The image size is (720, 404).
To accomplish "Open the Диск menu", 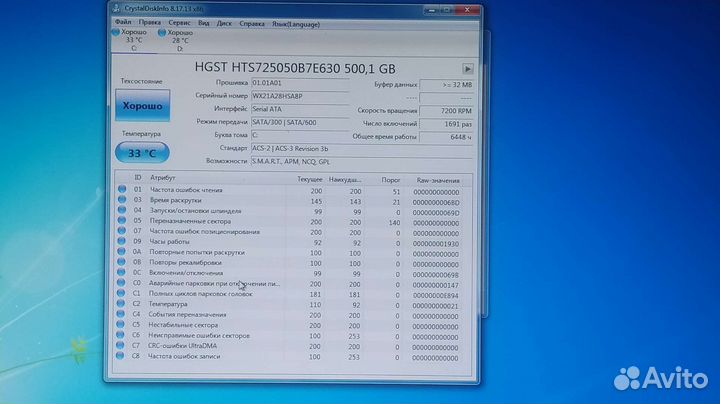I will [226, 21].
